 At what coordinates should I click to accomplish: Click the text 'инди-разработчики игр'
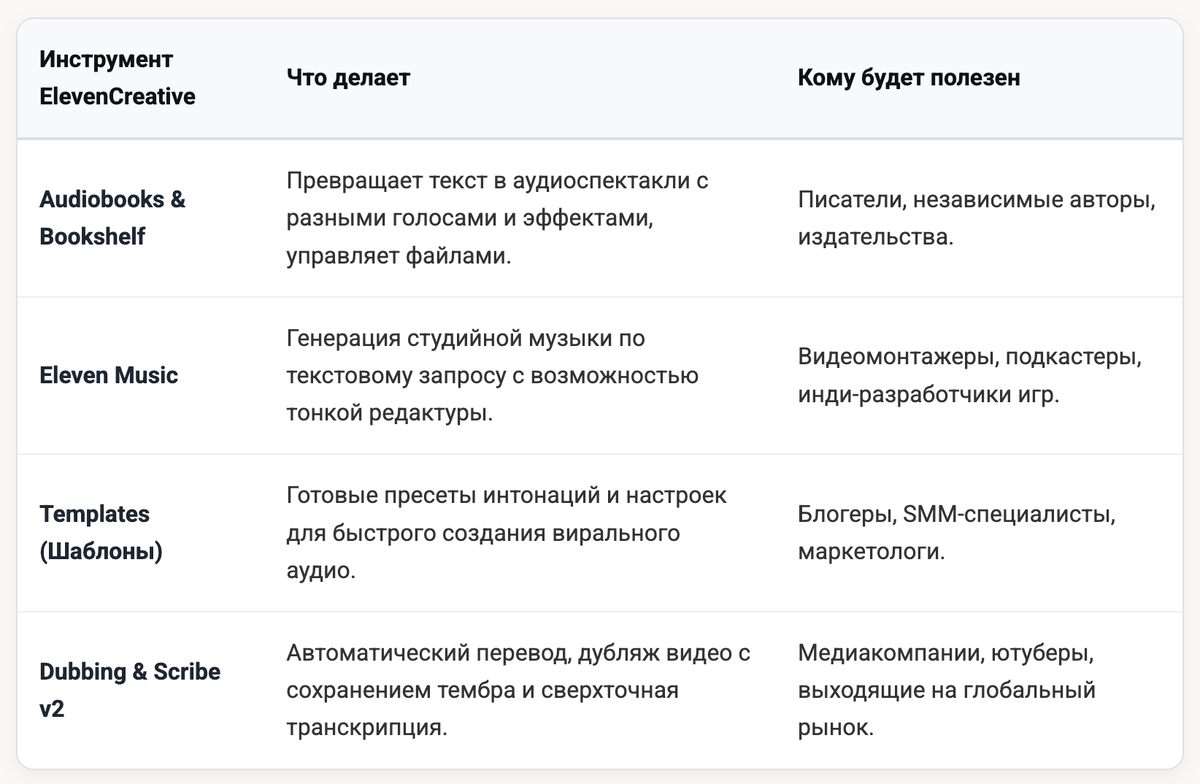pos(927,394)
